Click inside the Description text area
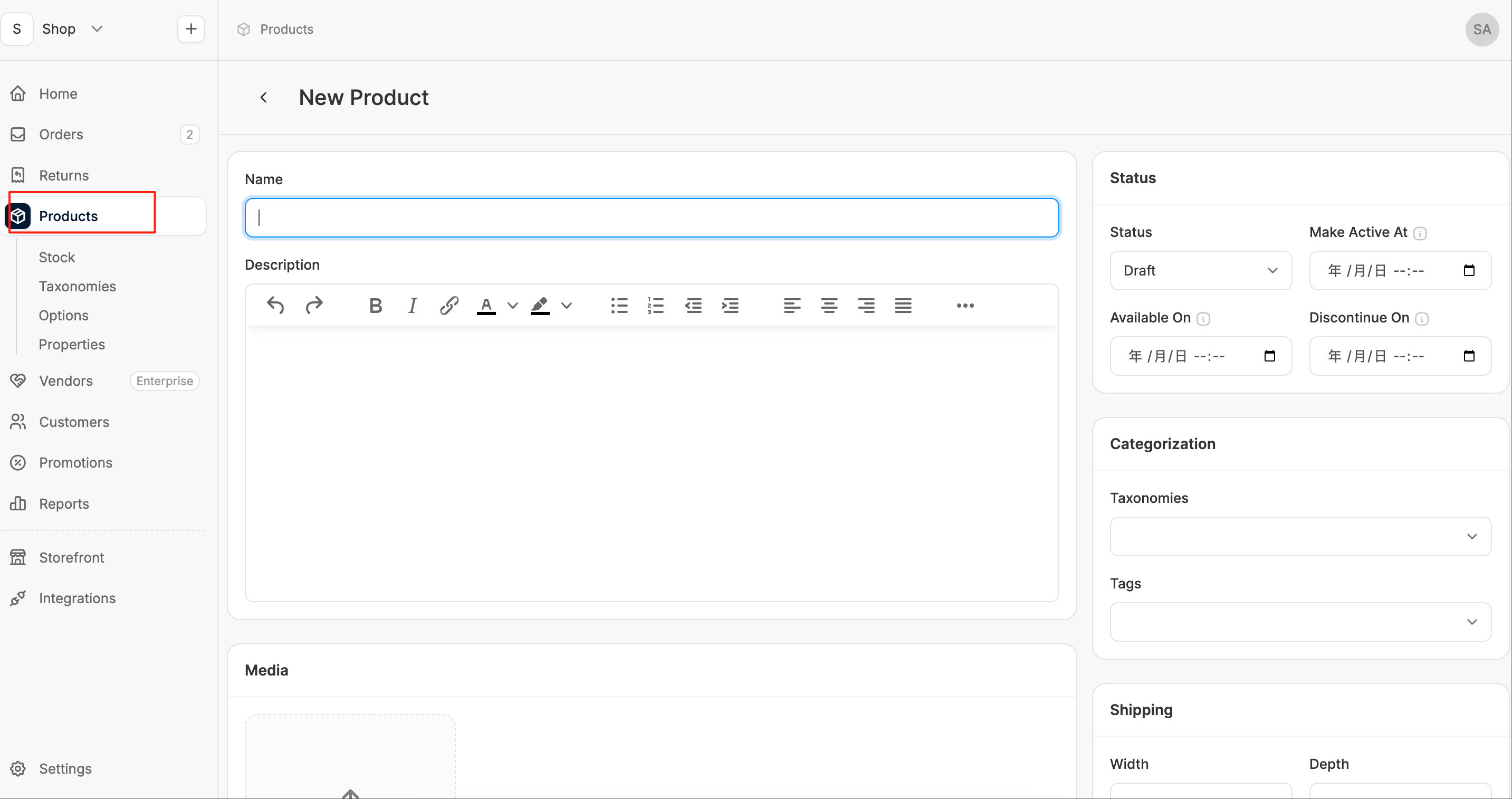The height and width of the screenshot is (799, 1512). point(652,464)
